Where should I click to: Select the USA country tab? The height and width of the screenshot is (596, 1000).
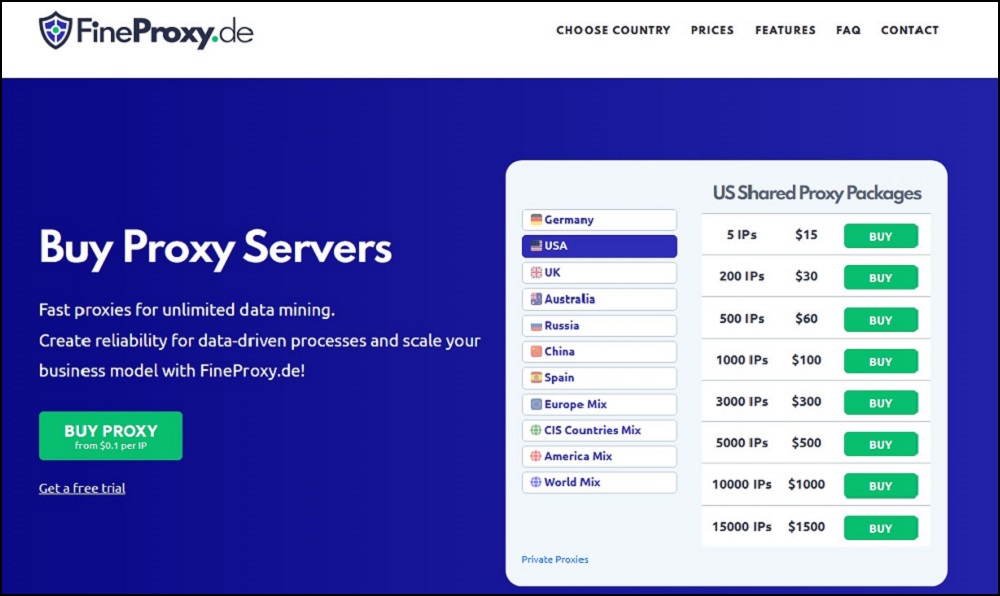pos(599,246)
